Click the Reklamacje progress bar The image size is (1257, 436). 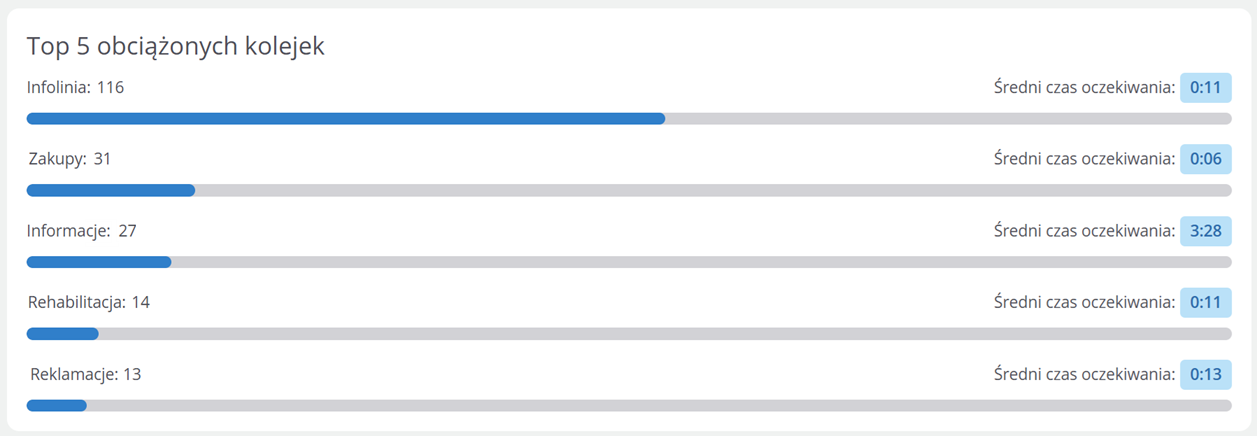coord(628,406)
